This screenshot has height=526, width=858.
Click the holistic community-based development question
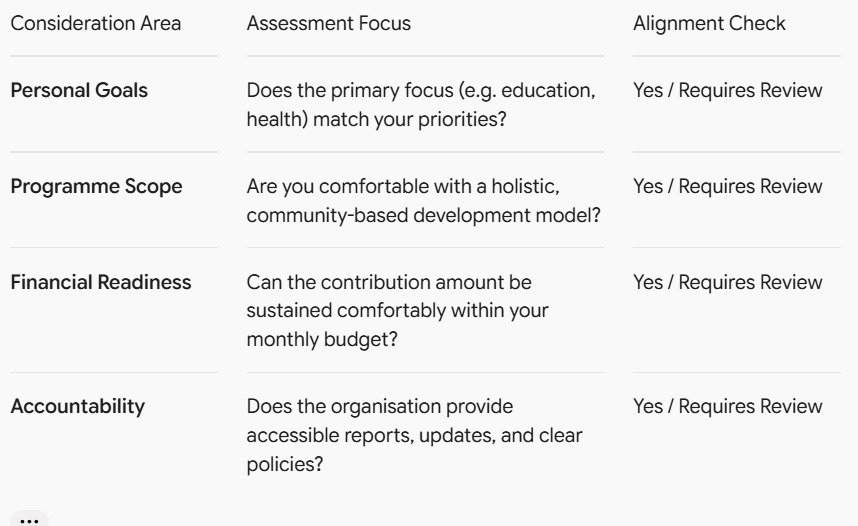click(424, 201)
